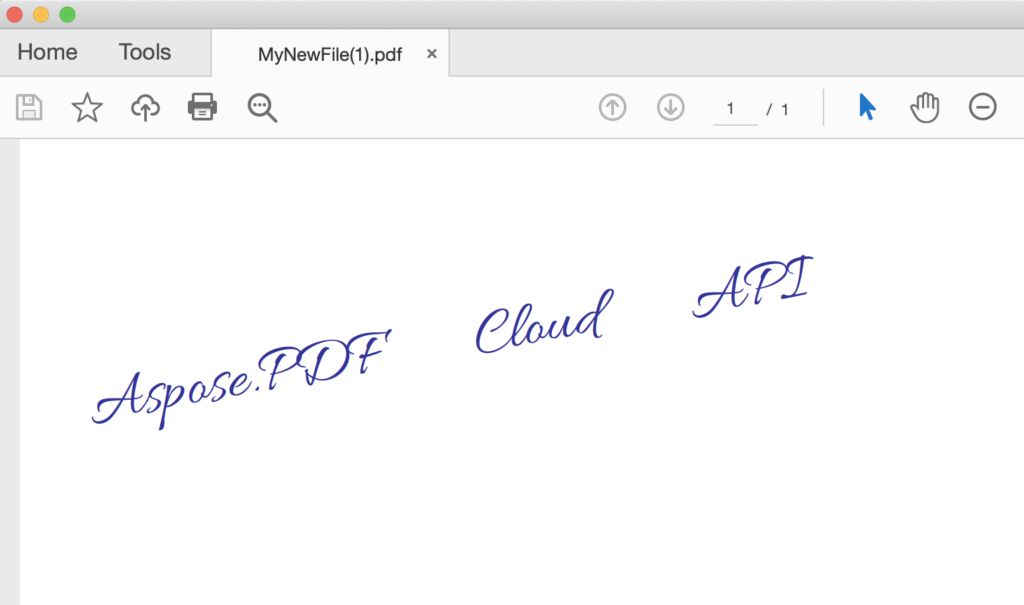
Task: Go to next page with down arrow
Action: point(671,107)
